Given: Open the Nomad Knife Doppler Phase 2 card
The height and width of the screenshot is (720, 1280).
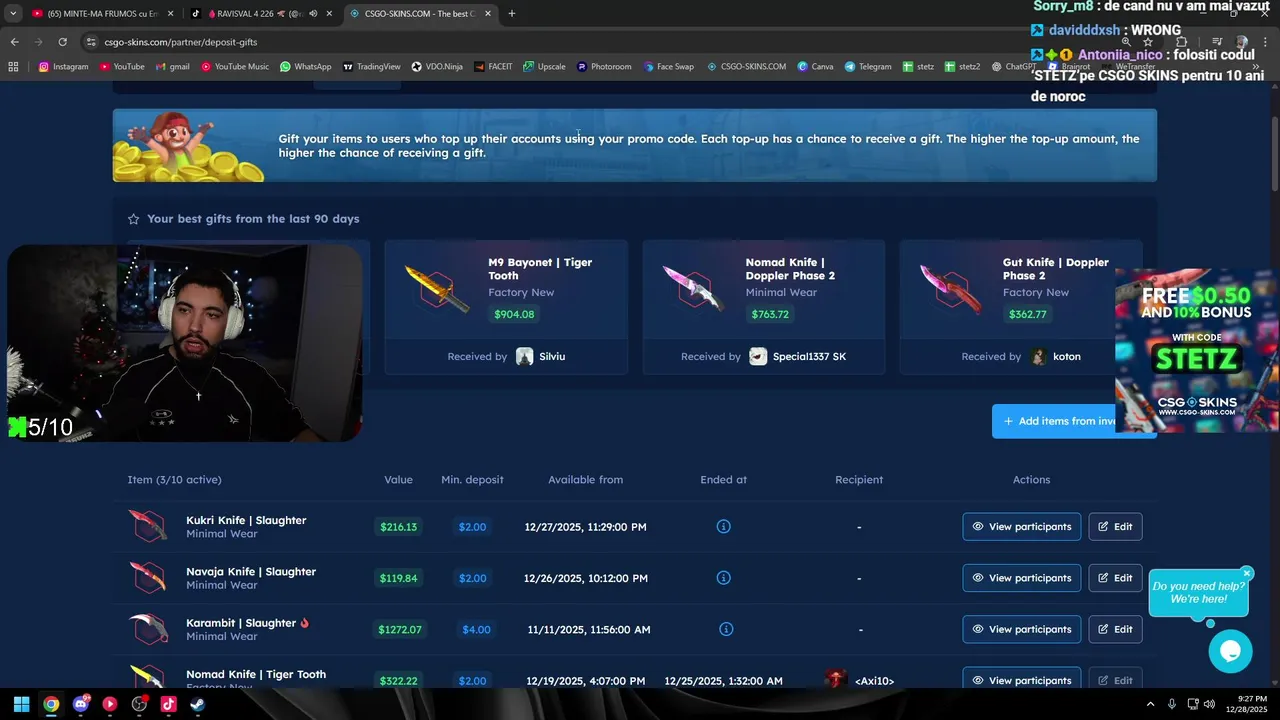Looking at the screenshot, I should tap(763, 307).
